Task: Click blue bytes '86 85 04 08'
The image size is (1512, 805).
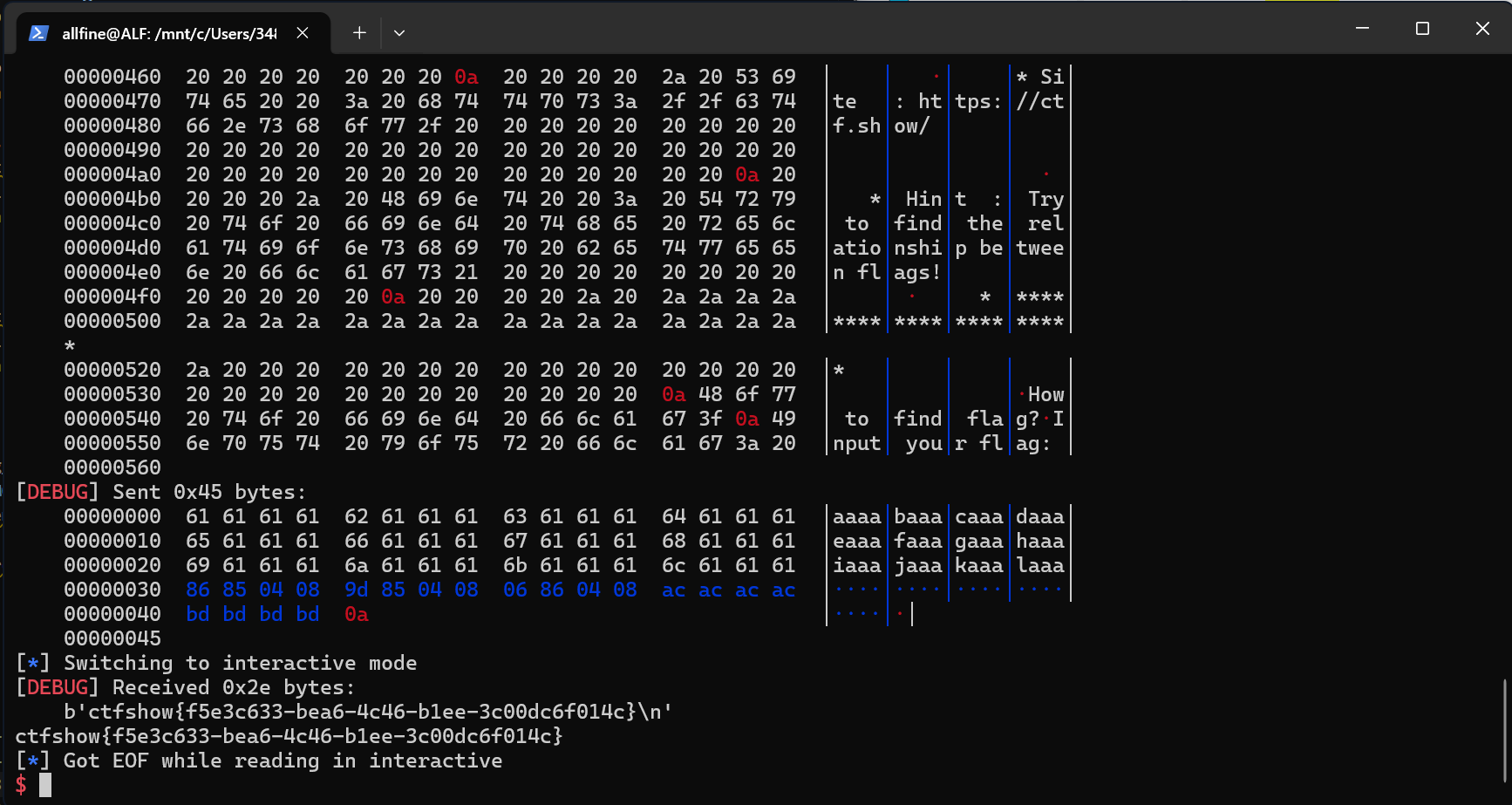Action: click(253, 590)
